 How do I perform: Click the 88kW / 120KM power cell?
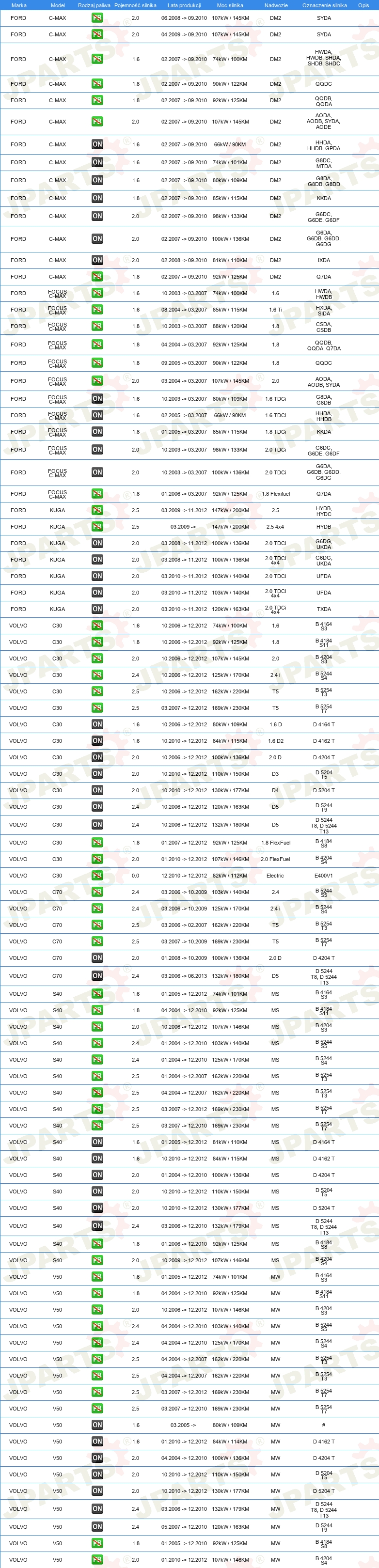click(x=230, y=326)
